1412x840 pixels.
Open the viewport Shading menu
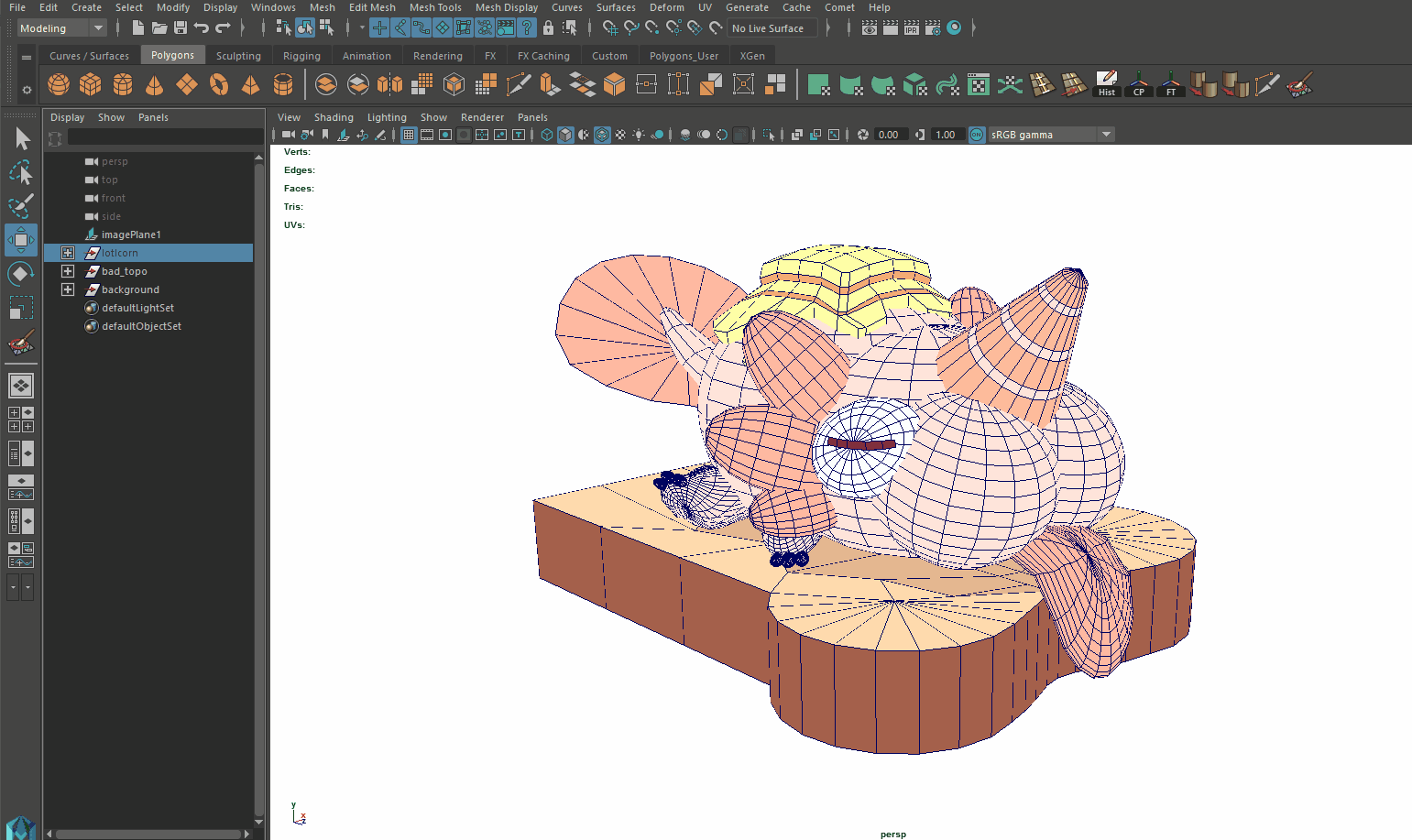[x=334, y=117]
